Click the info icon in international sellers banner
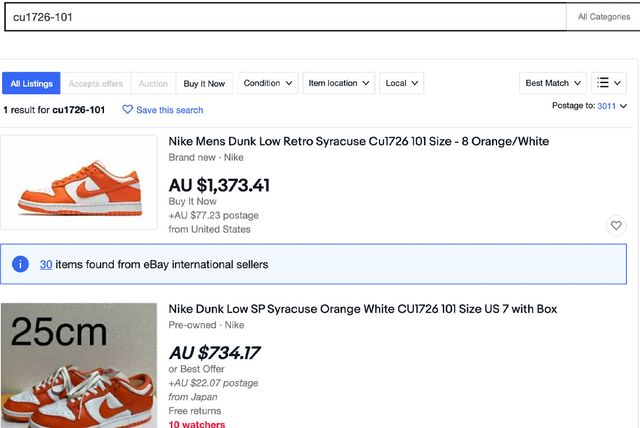This screenshot has height=428, width=640. [x=20, y=264]
